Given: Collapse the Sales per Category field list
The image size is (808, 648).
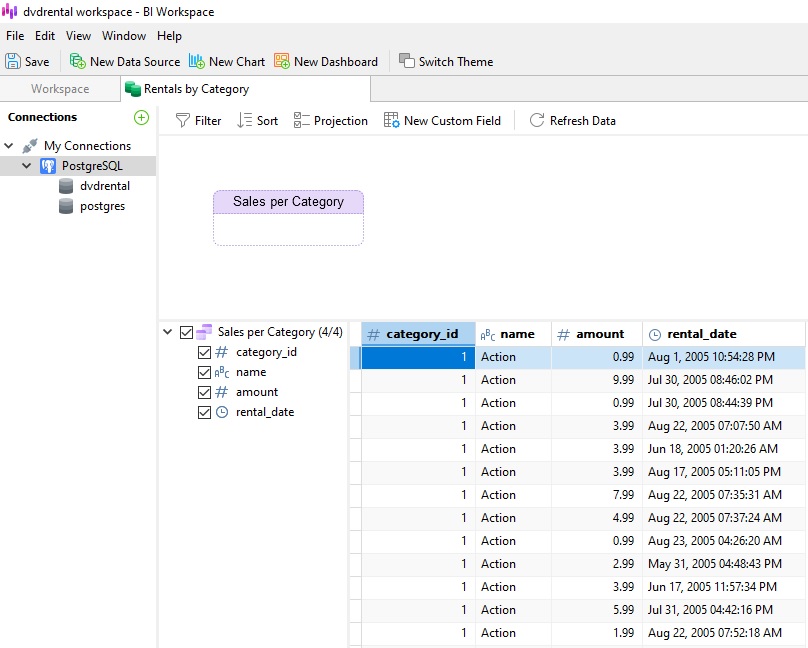Looking at the screenshot, I should coord(167,332).
